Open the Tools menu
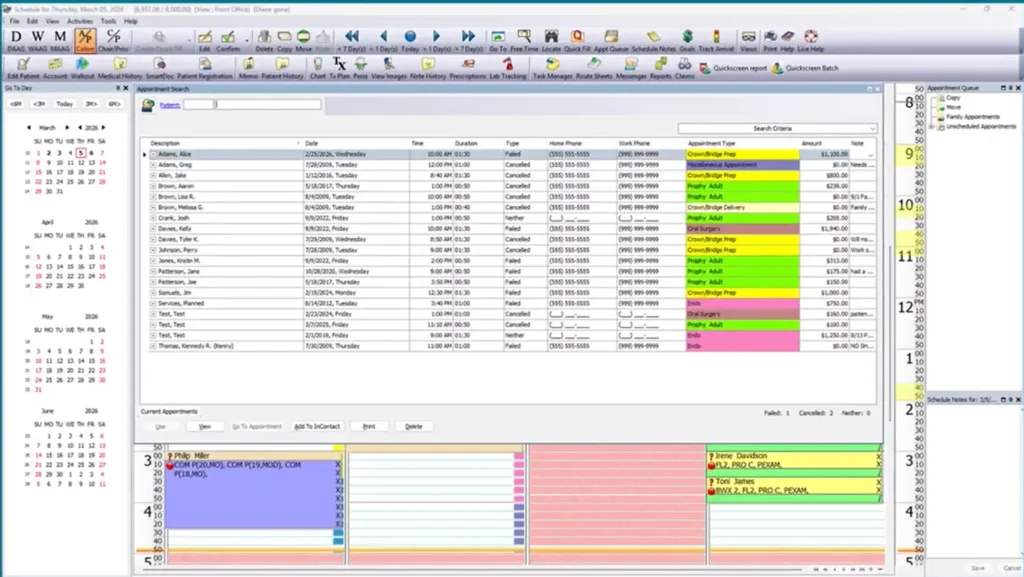 click(108, 21)
